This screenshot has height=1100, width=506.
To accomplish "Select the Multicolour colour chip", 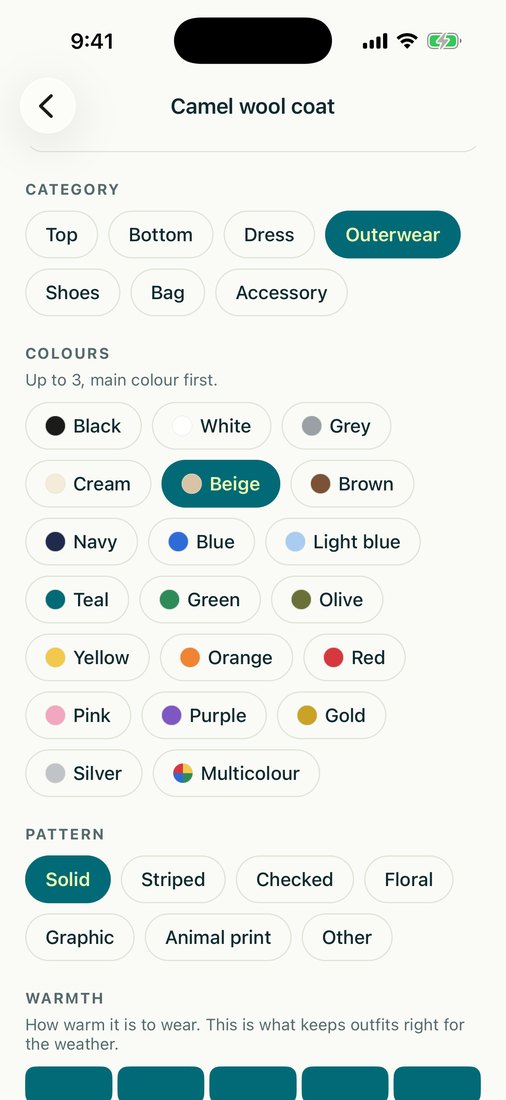I will (236, 773).
